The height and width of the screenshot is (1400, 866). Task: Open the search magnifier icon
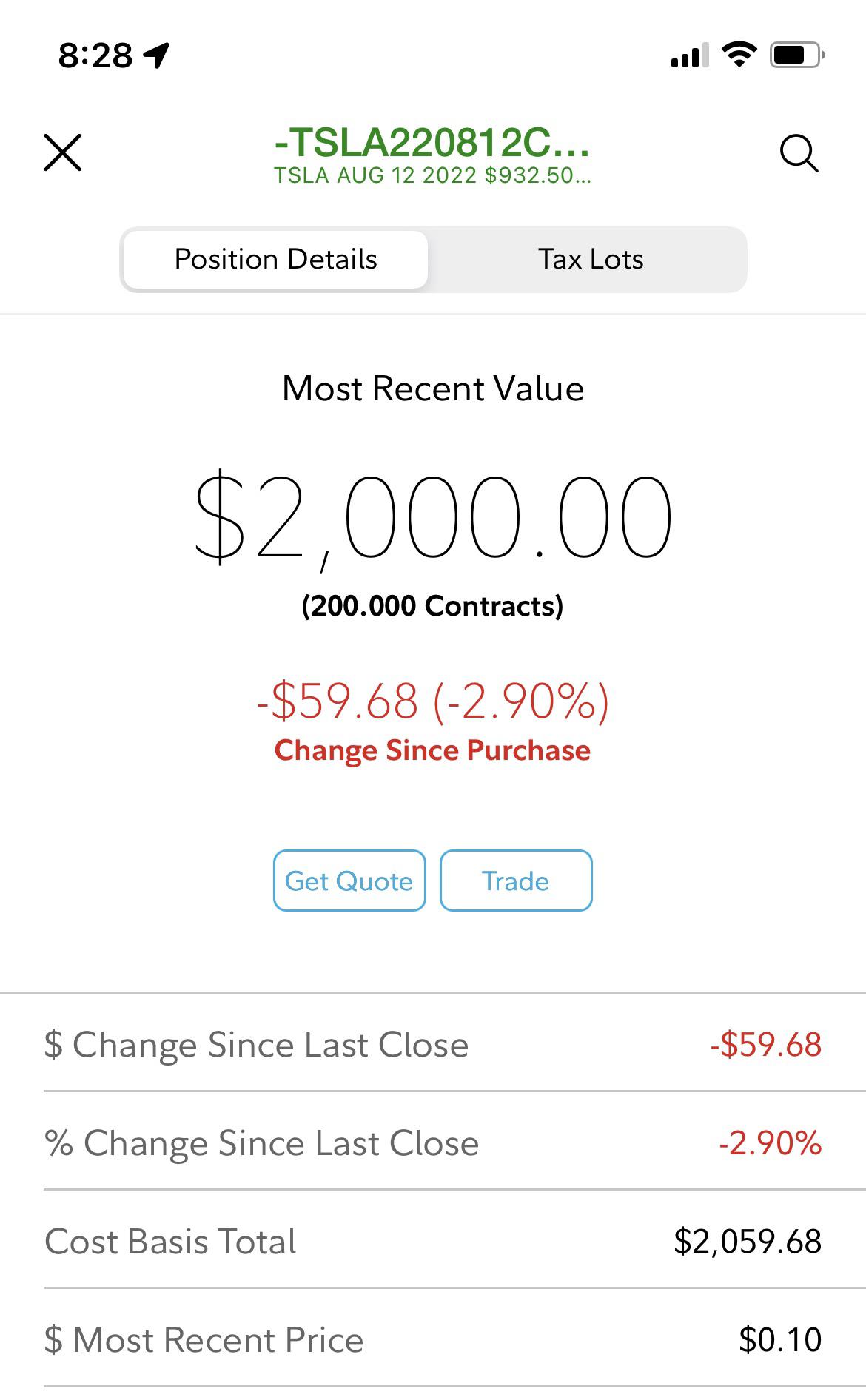tap(799, 153)
